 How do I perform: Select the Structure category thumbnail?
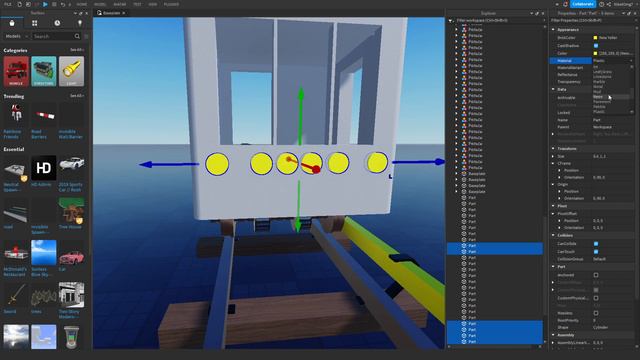click(44, 71)
